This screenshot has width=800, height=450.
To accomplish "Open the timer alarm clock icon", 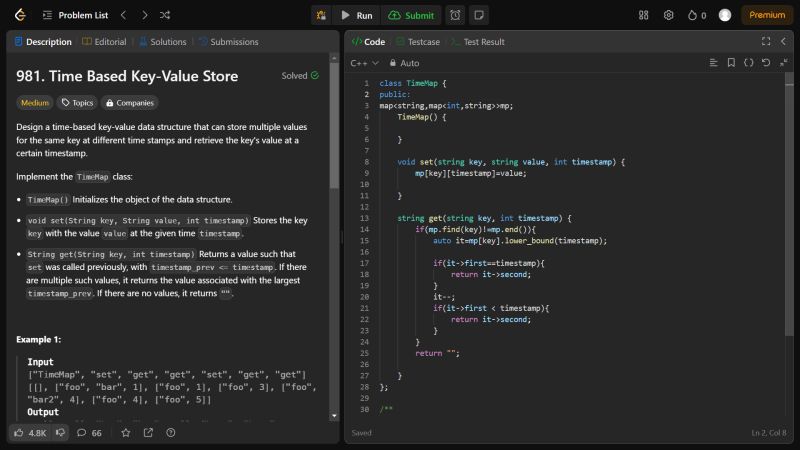I will click(x=456, y=15).
